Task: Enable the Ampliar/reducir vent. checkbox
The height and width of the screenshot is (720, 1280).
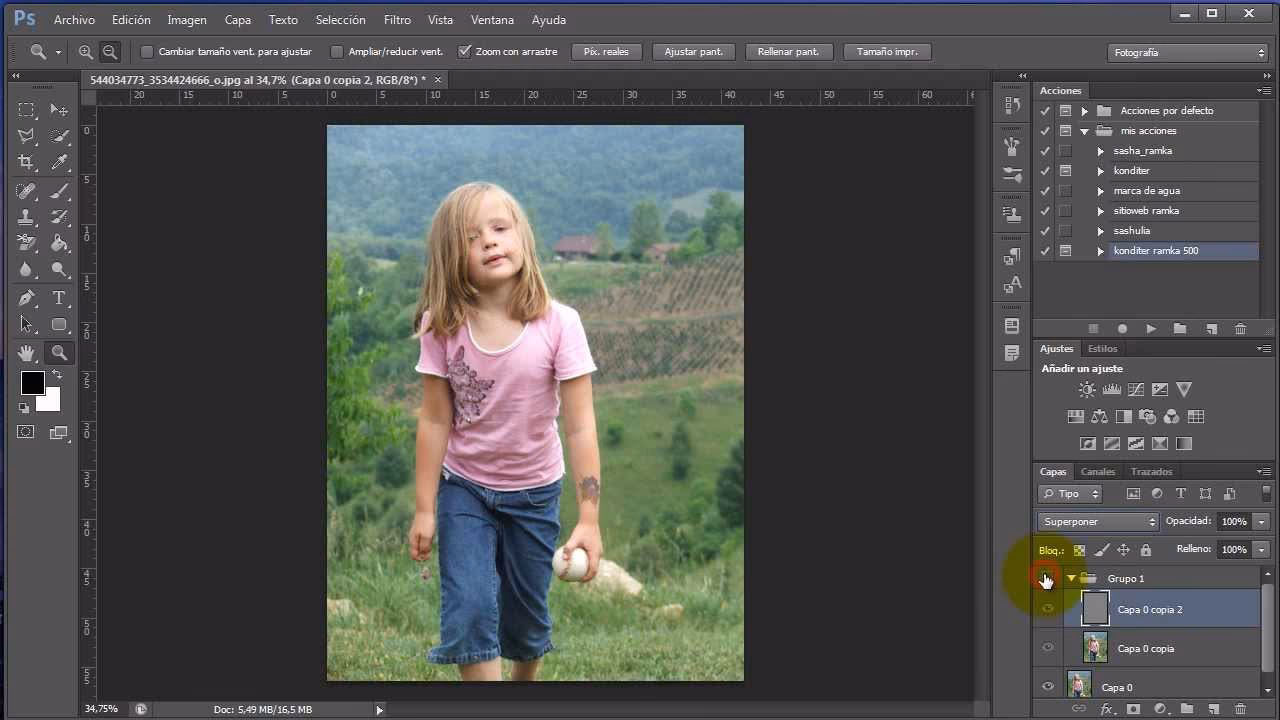Action: (x=336, y=51)
